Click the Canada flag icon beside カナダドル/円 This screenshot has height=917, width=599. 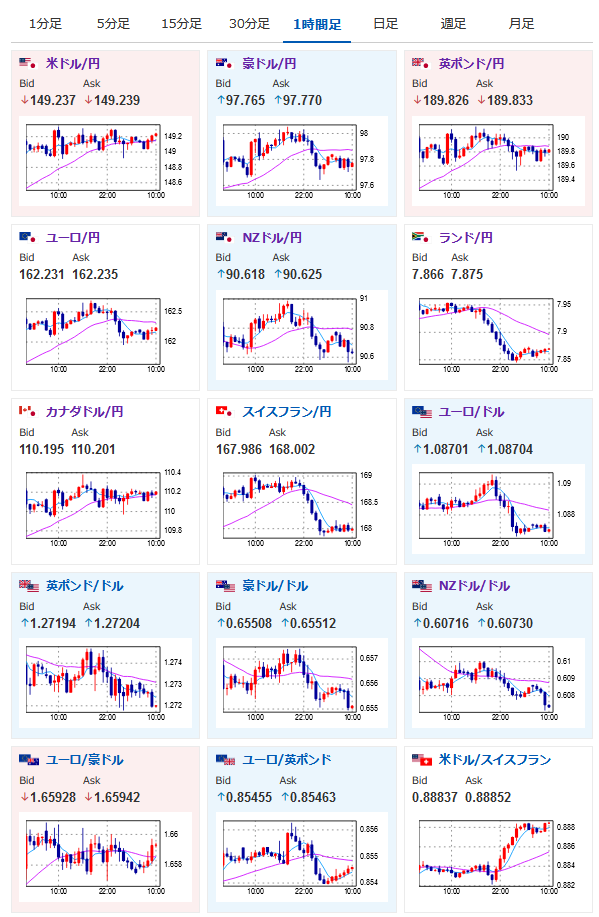pos(27,411)
